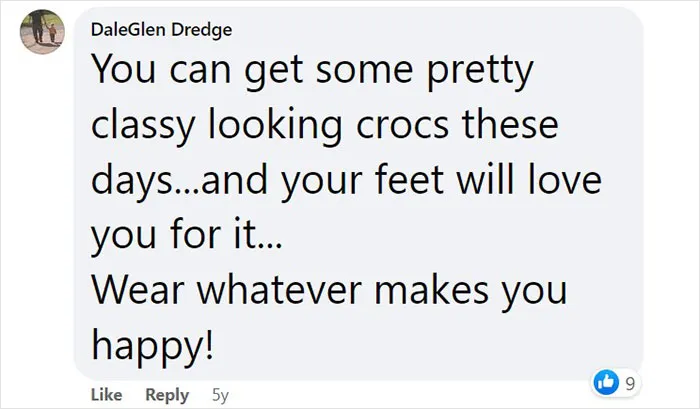Click the text "you for it..."
700x409 pixels.
point(187,235)
